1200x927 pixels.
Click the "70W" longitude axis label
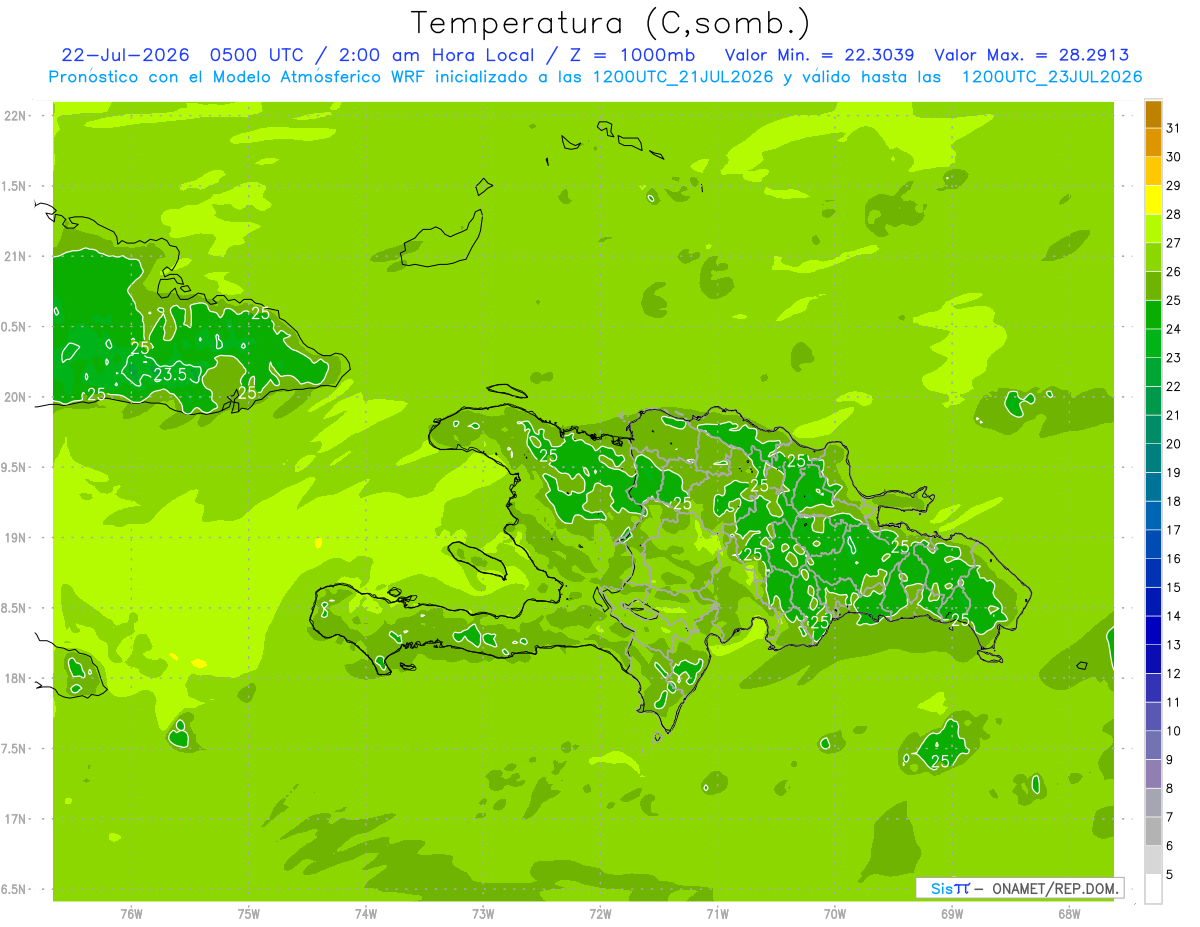[x=835, y=914]
